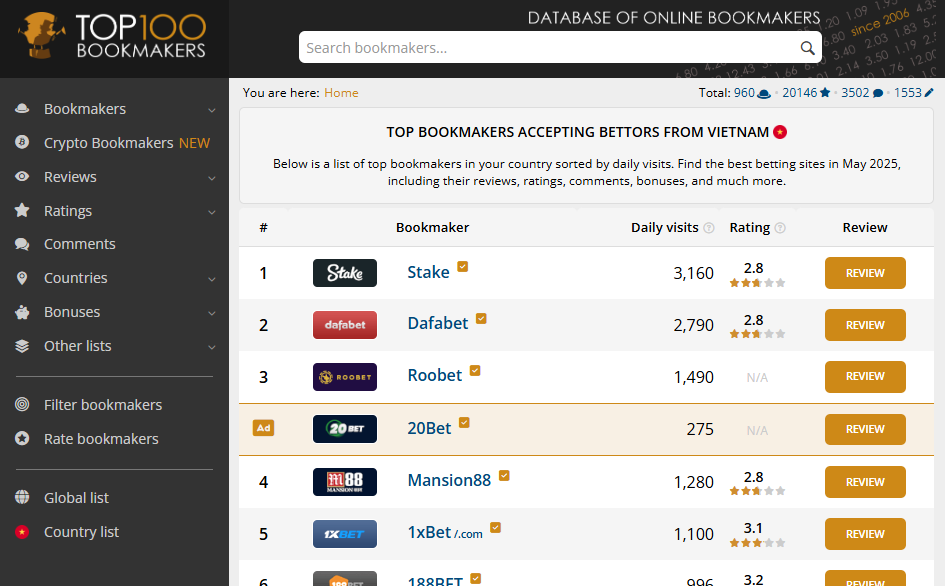Click the REVIEW button for Roobet
Viewport: 945px width, 586px height.
865,377
